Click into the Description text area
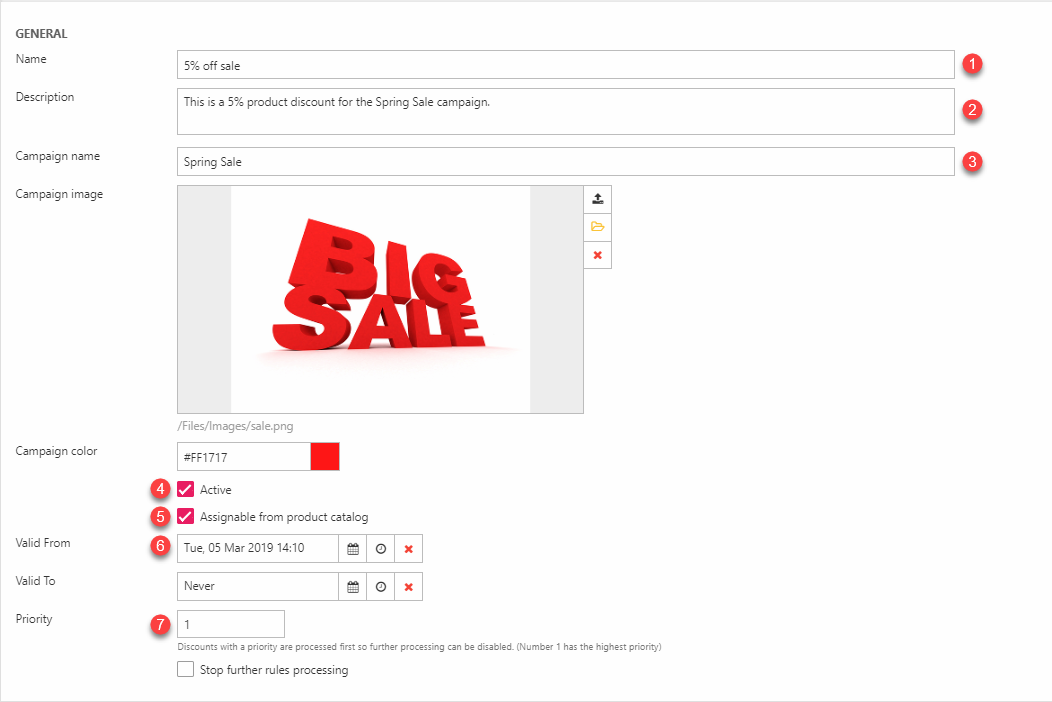Image resolution: width=1052 pixels, height=702 pixels. pos(565,111)
